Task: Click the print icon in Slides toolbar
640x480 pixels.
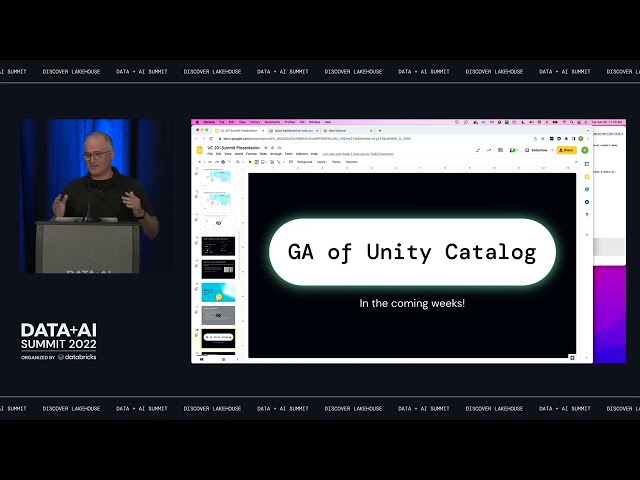Action: click(x=223, y=162)
